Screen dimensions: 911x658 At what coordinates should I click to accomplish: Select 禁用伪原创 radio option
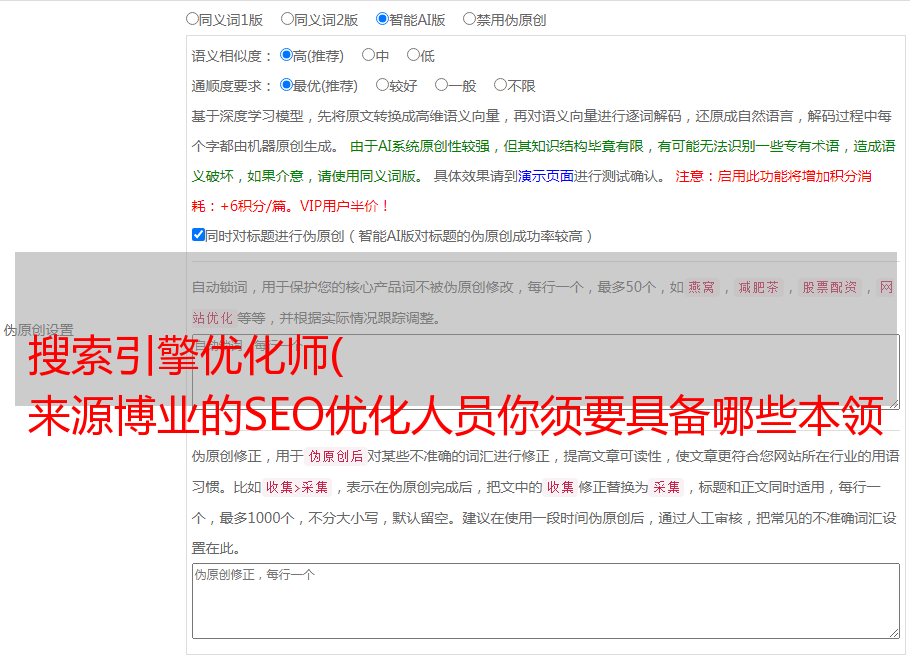pos(469,19)
